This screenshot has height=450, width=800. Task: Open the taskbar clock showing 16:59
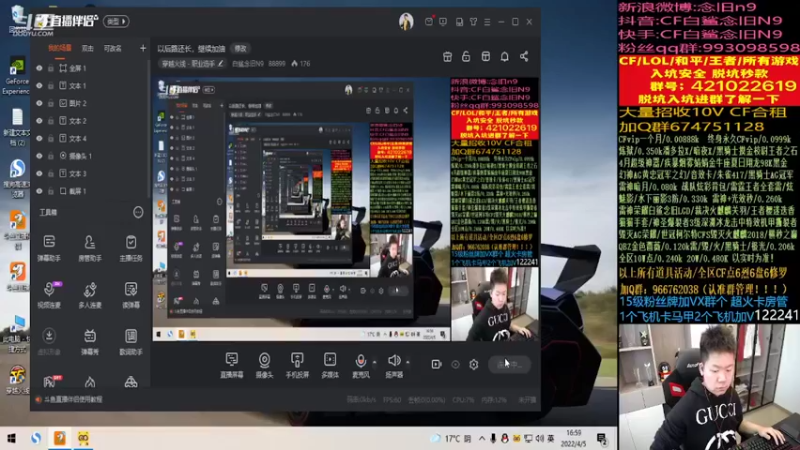(573, 438)
